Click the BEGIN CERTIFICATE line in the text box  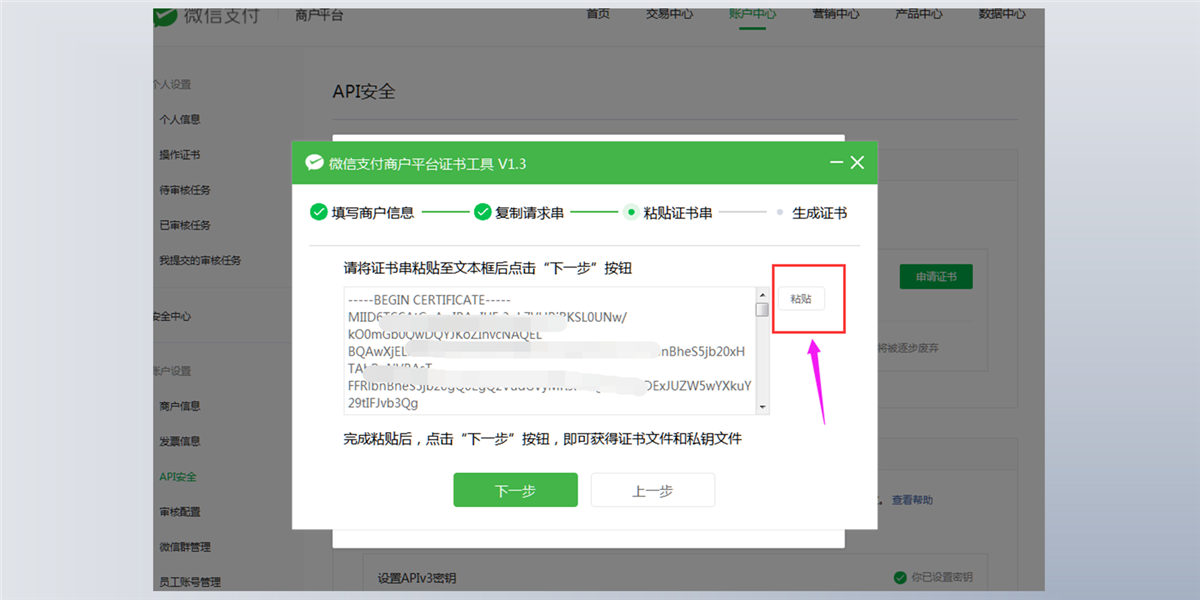click(429, 300)
